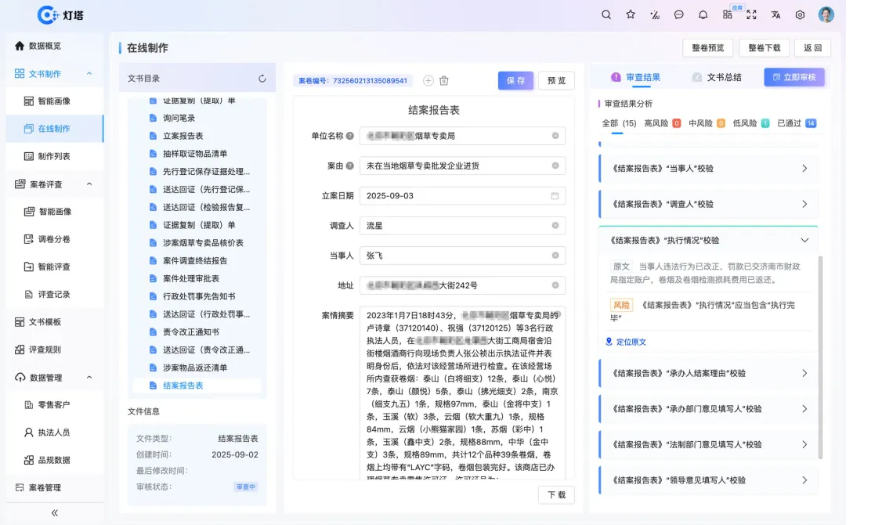This screenshot has height=525, width=886.
Task: Clear the 地址 field
Action: 555,285
